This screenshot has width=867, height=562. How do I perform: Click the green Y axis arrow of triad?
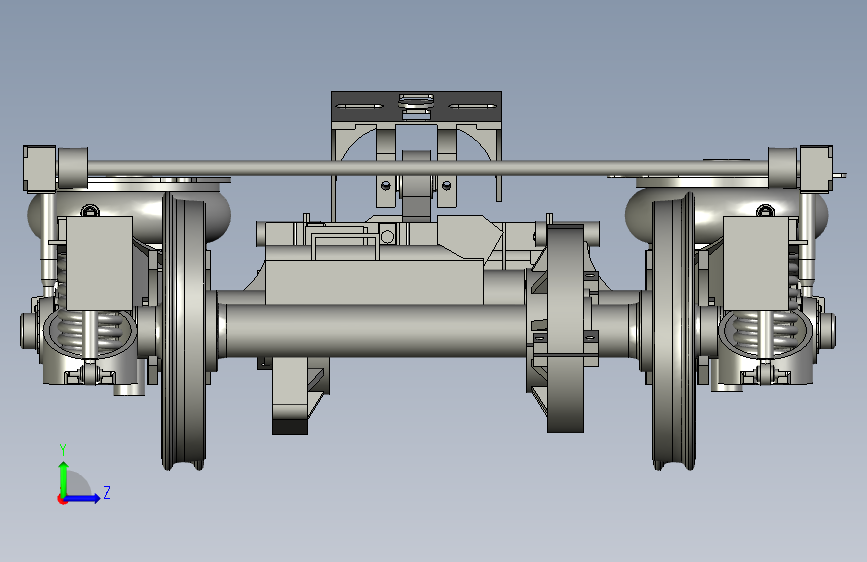pos(64,478)
